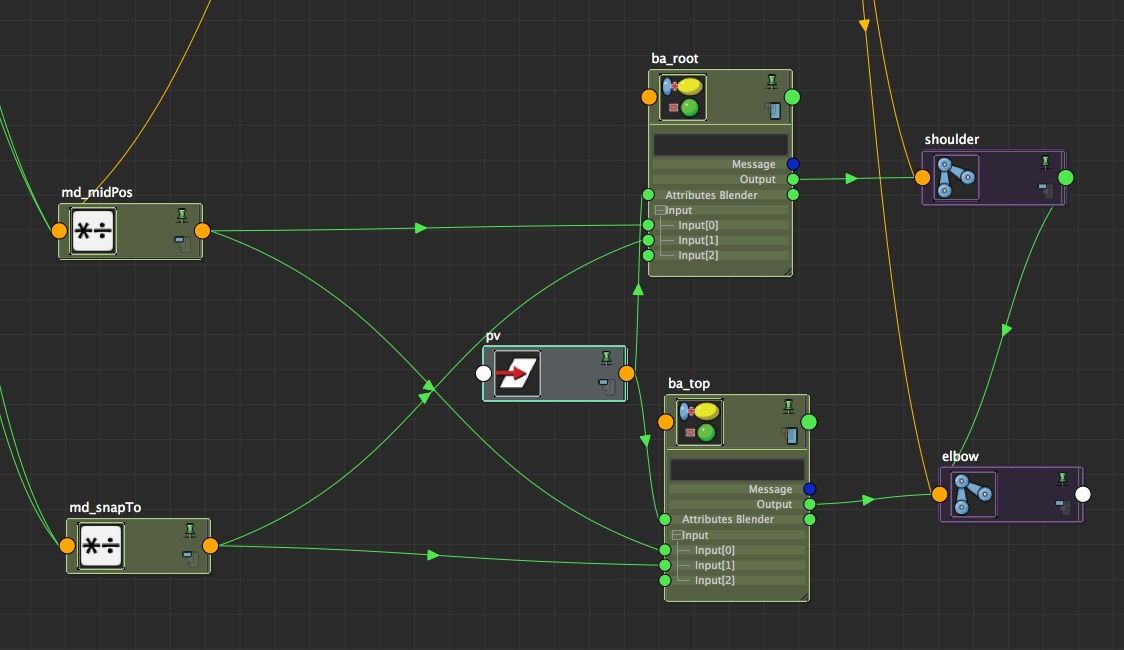Click the attribute filter field in ba_root
Image resolution: width=1124 pixels, height=650 pixels.
coord(720,144)
